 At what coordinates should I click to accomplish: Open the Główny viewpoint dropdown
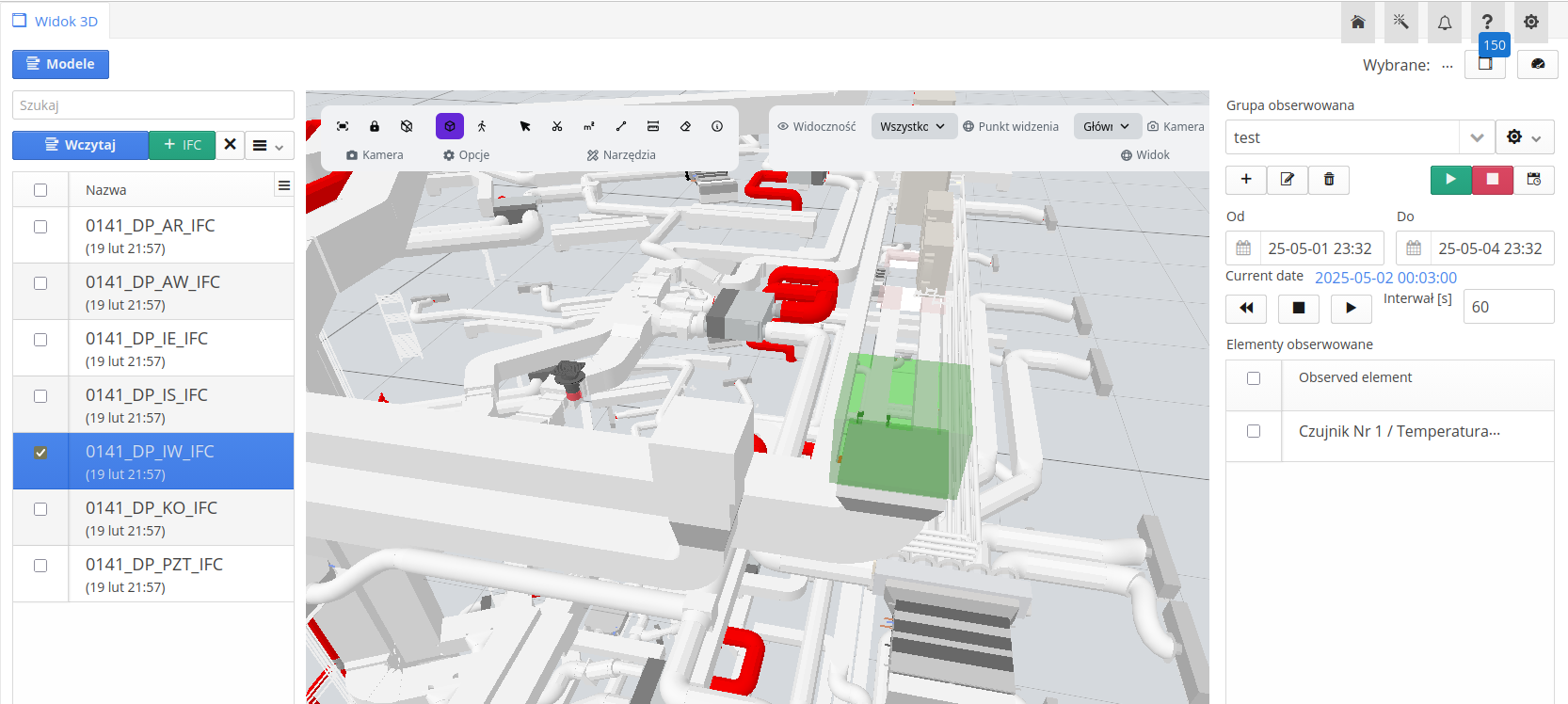tap(1106, 126)
